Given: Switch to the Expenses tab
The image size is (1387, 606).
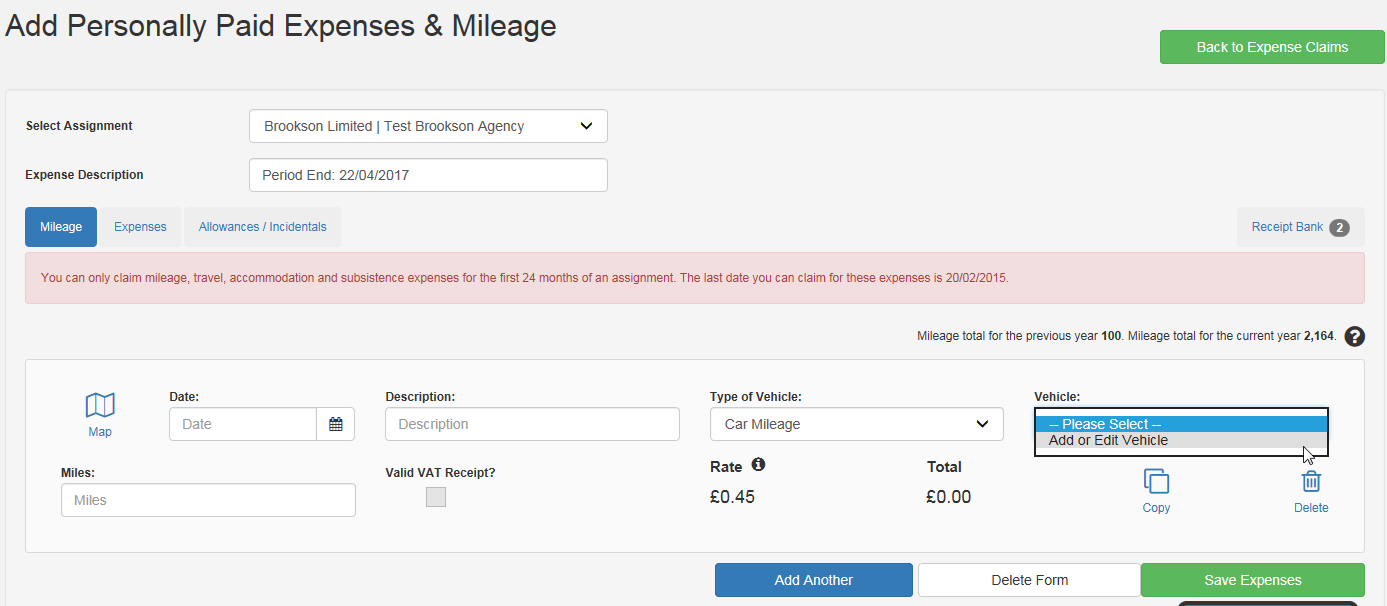Looking at the screenshot, I should coord(140,226).
